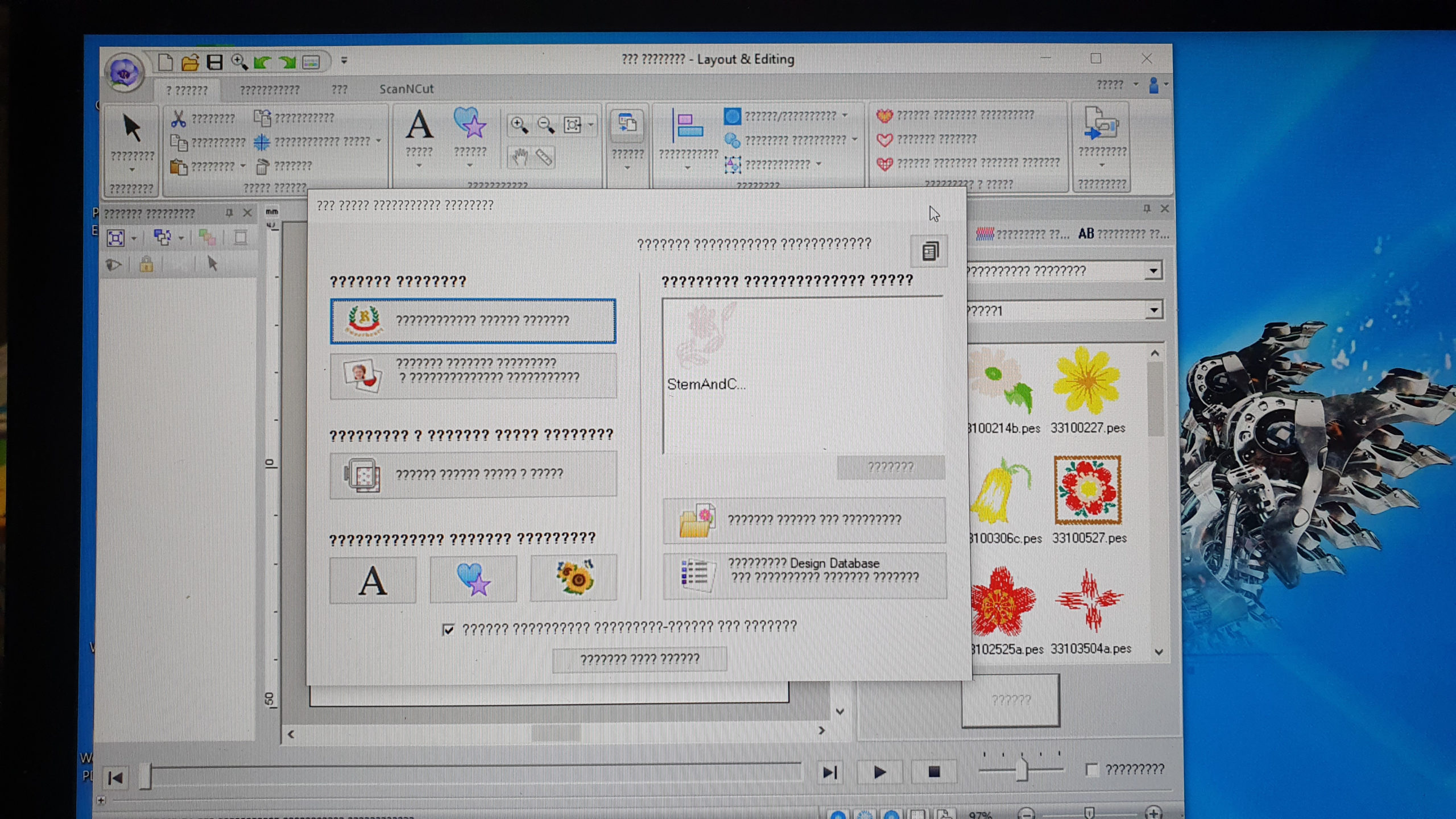Click the photo-based design button in startup dialog
1456x819 pixels.
[473, 376]
